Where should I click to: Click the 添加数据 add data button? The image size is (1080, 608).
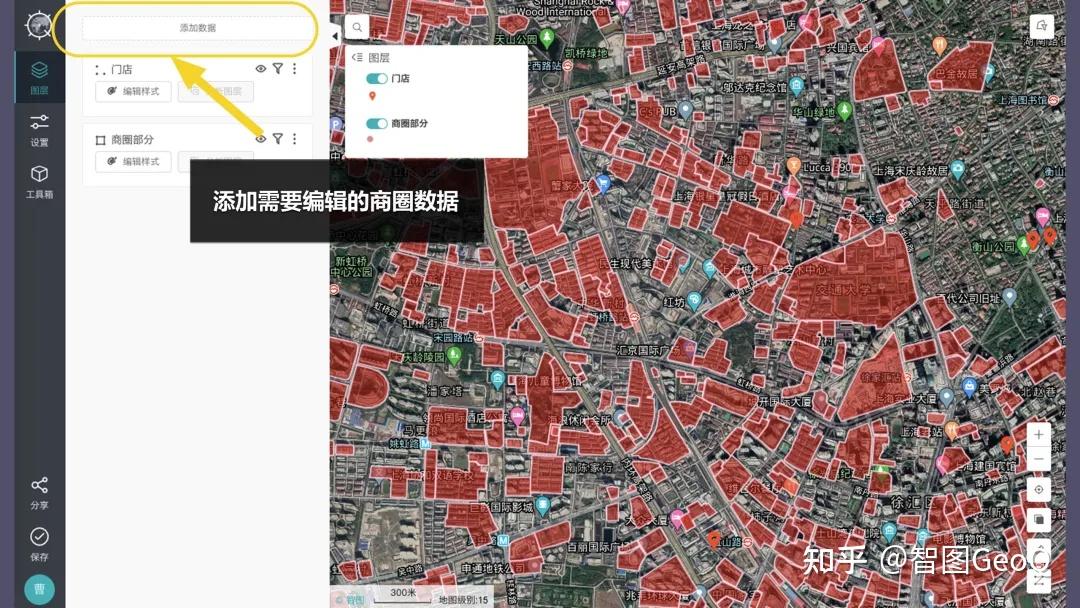(x=197, y=27)
